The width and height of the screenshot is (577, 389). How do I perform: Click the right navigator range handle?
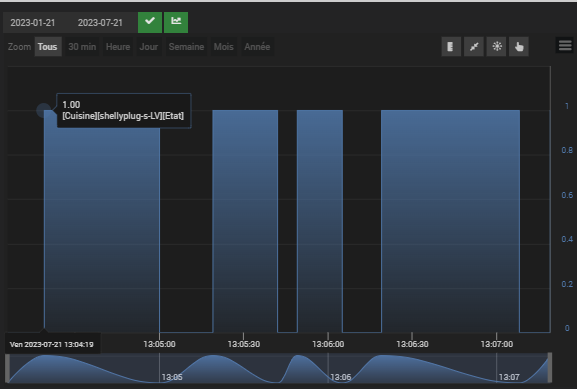[x=550, y=368]
